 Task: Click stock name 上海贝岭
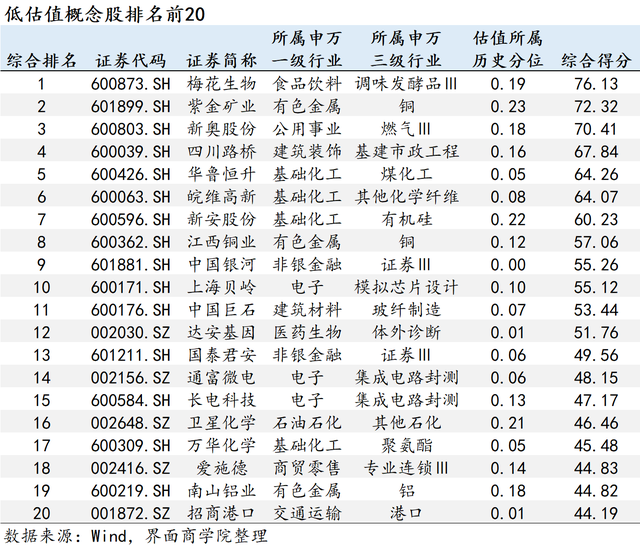pos(222,287)
